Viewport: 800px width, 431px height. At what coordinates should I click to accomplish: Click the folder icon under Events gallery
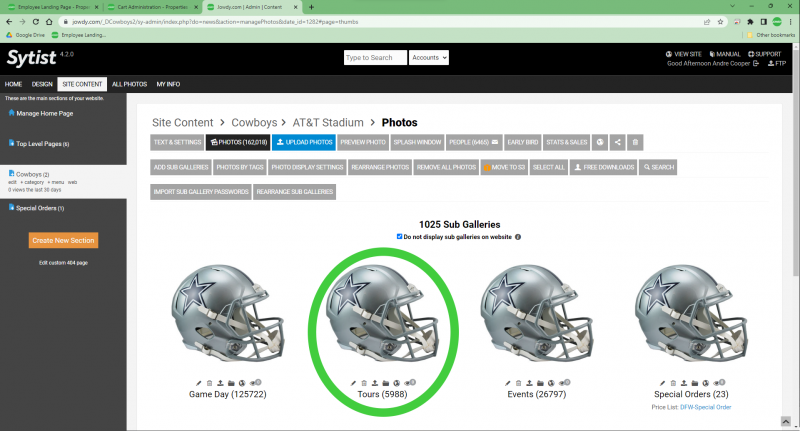coord(540,383)
